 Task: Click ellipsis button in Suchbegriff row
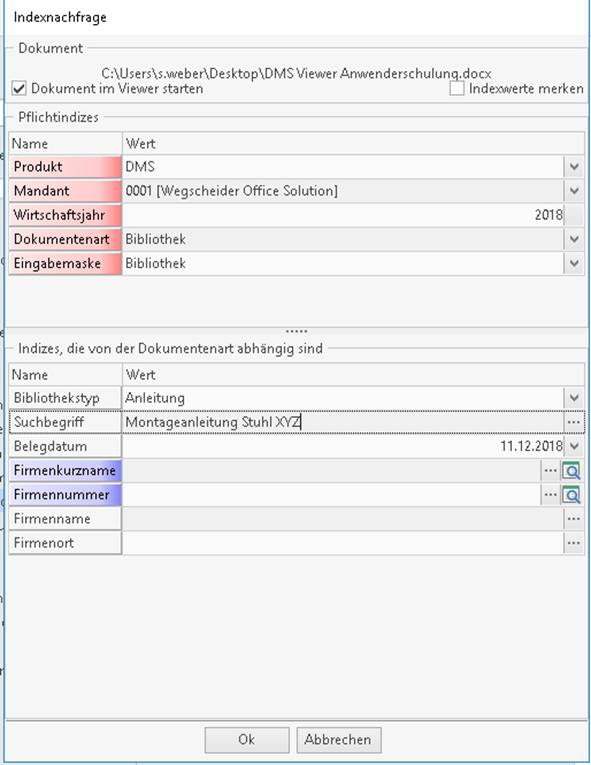point(574,422)
